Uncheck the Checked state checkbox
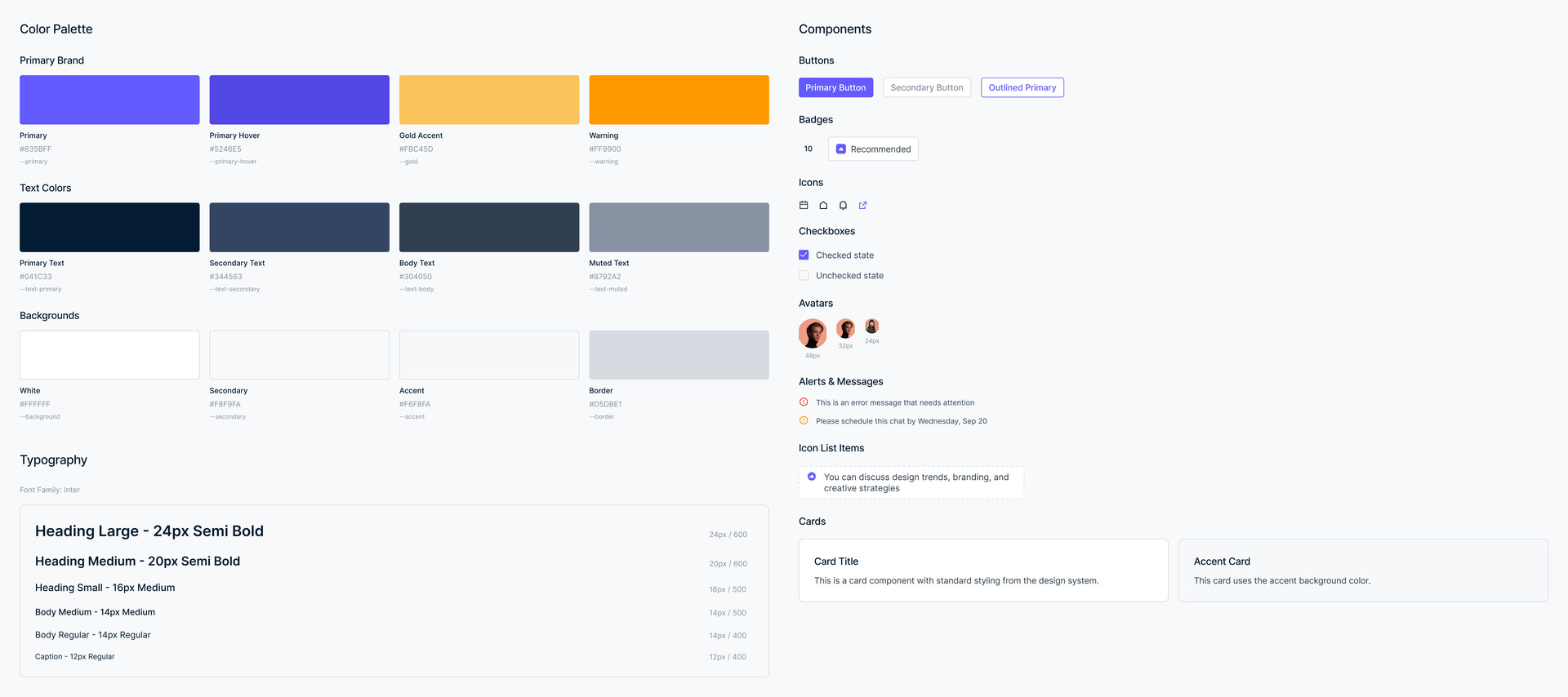 click(804, 255)
